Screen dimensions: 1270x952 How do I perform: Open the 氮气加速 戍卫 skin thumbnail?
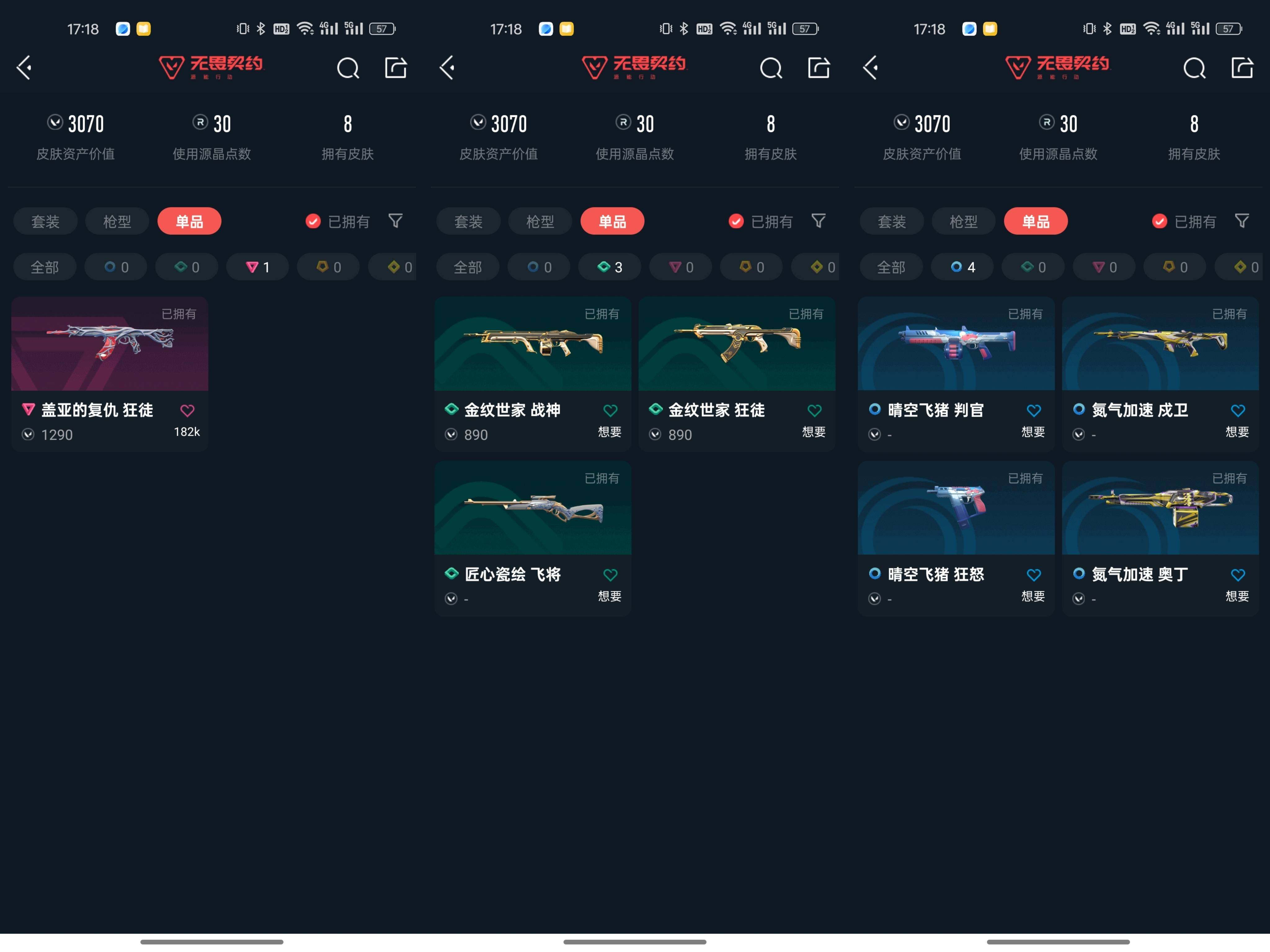[1160, 344]
